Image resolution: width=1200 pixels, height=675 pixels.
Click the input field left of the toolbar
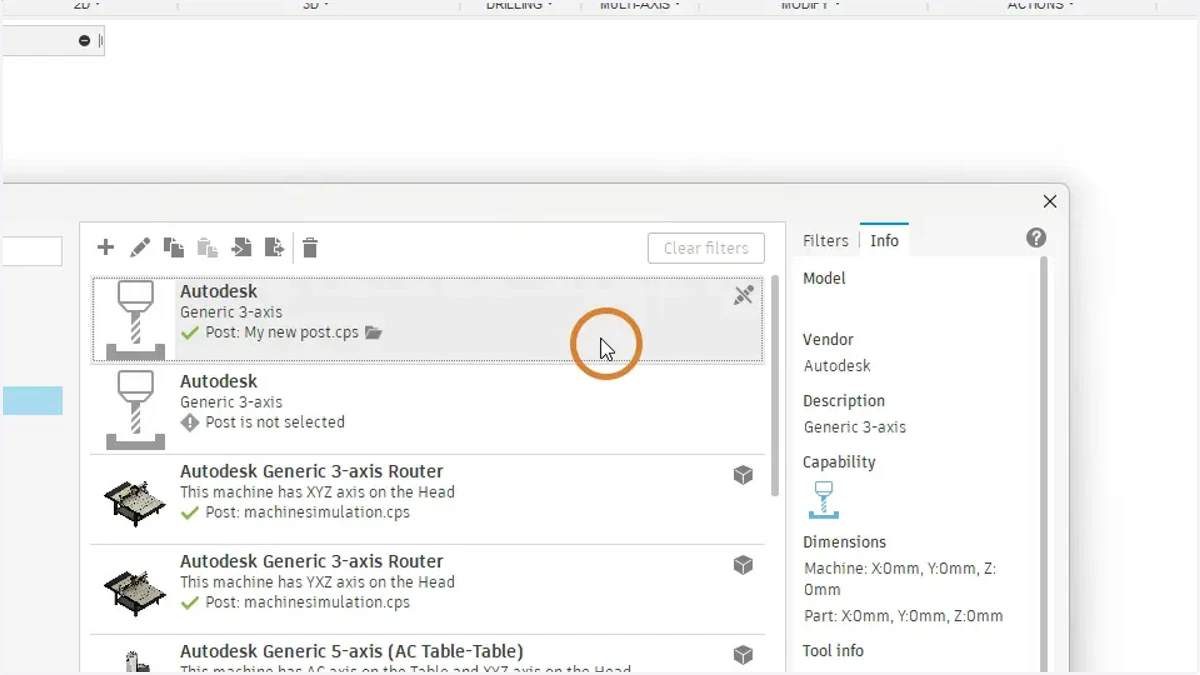(32, 251)
